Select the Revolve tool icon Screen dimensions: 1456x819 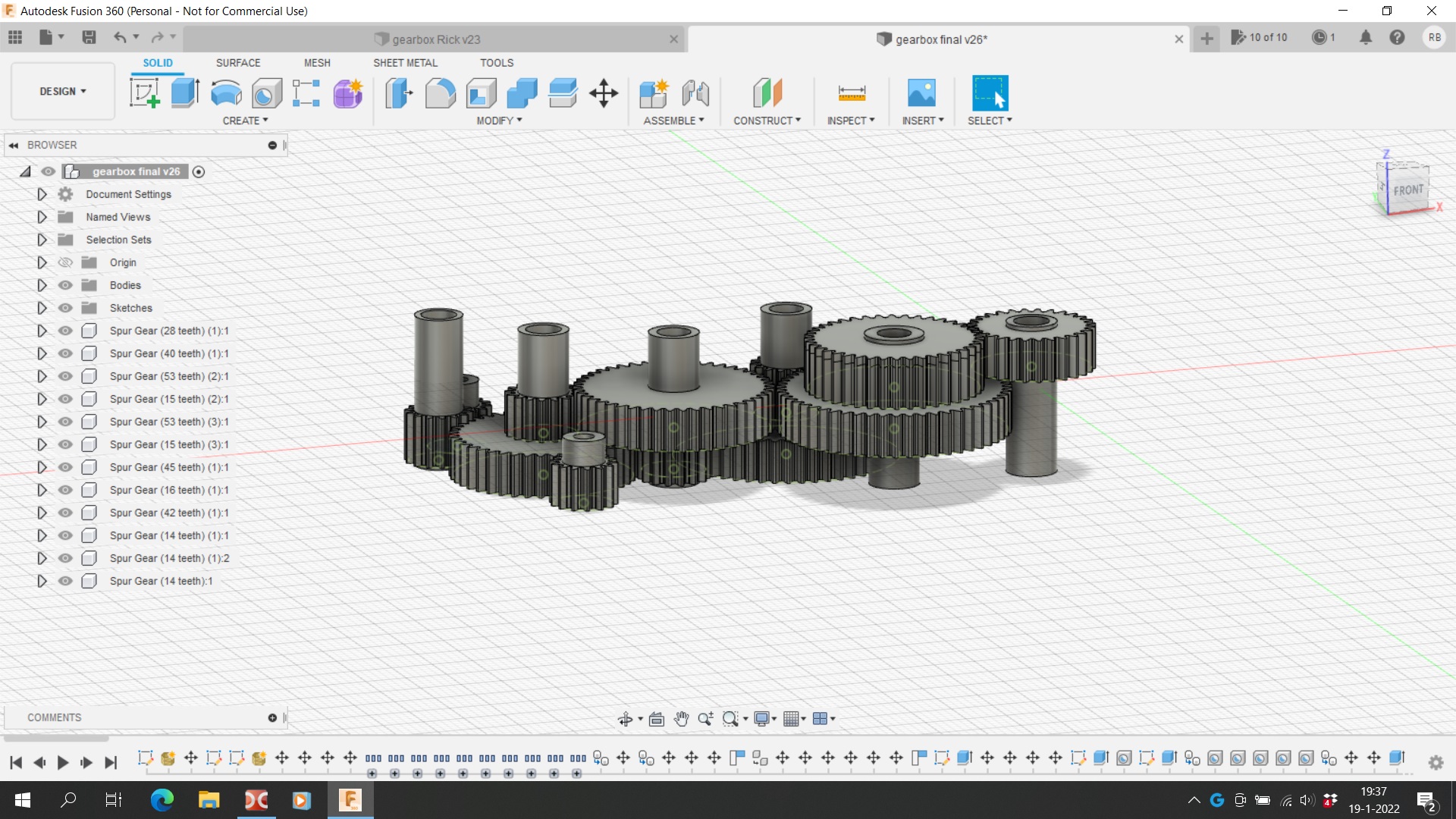(226, 93)
